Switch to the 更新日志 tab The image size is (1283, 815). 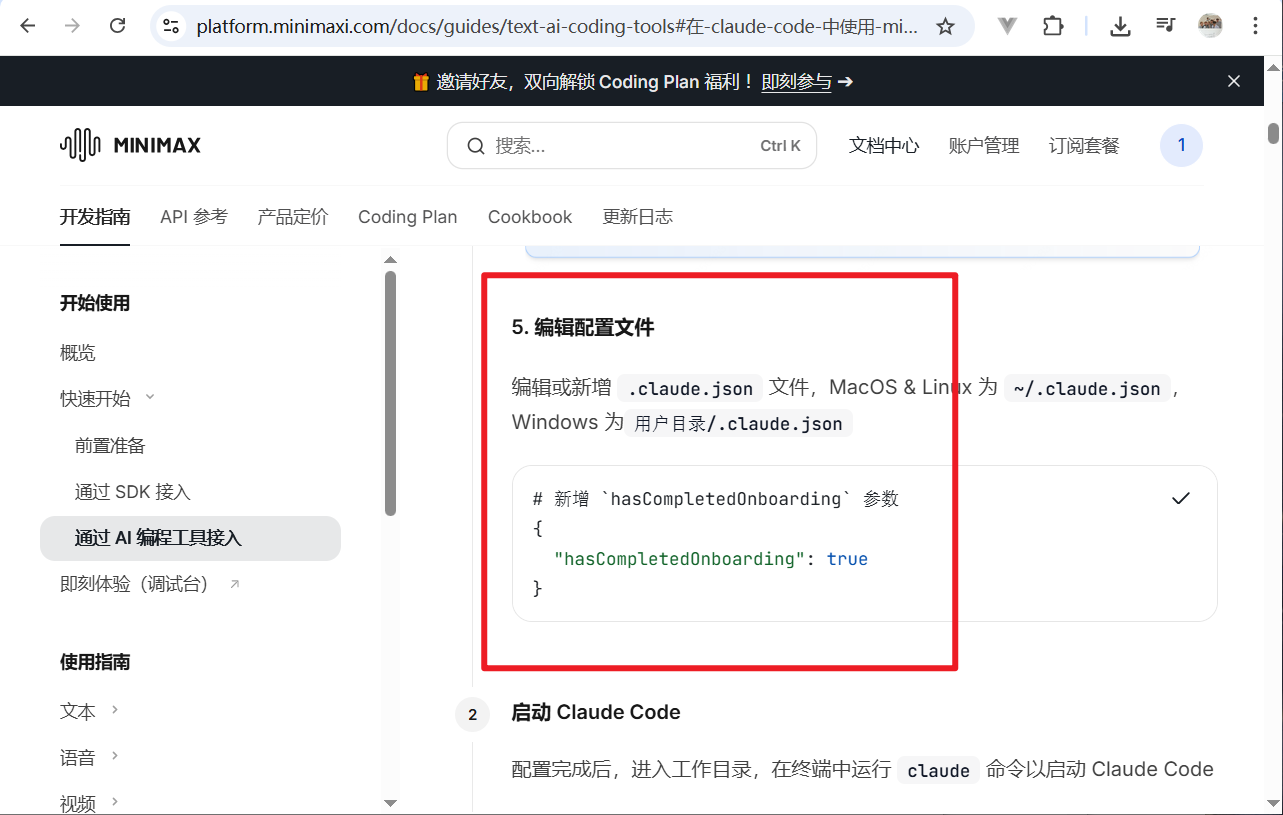click(638, 217)
